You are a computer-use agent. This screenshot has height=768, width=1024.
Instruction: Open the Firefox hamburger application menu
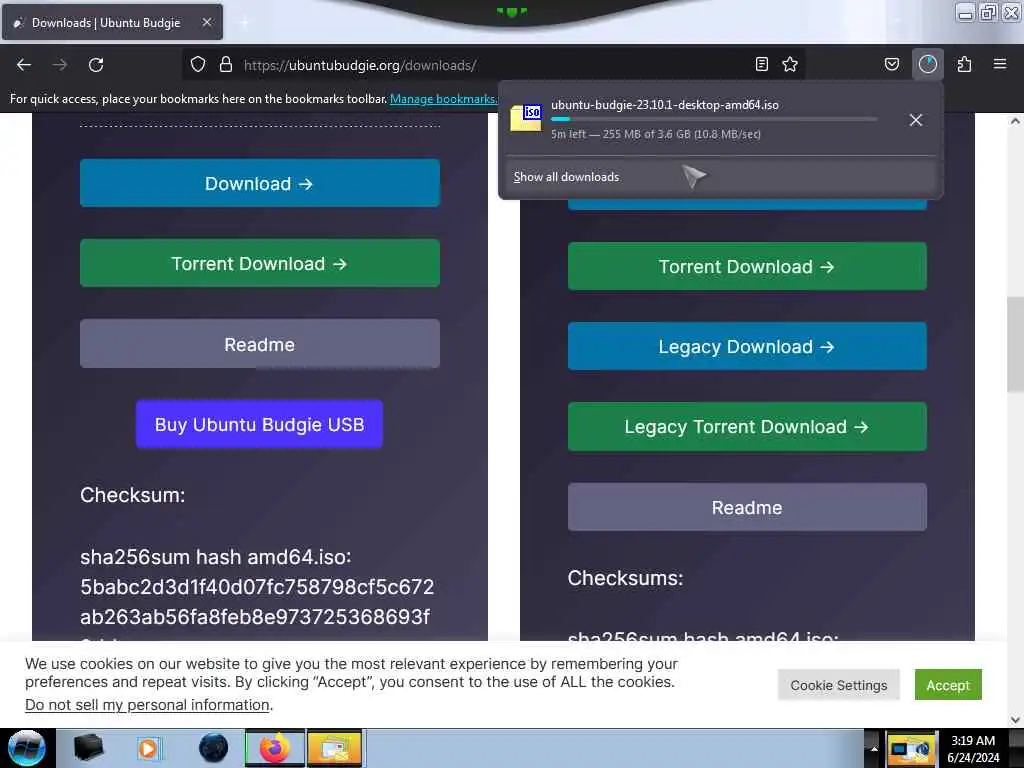tap(999, 64)
